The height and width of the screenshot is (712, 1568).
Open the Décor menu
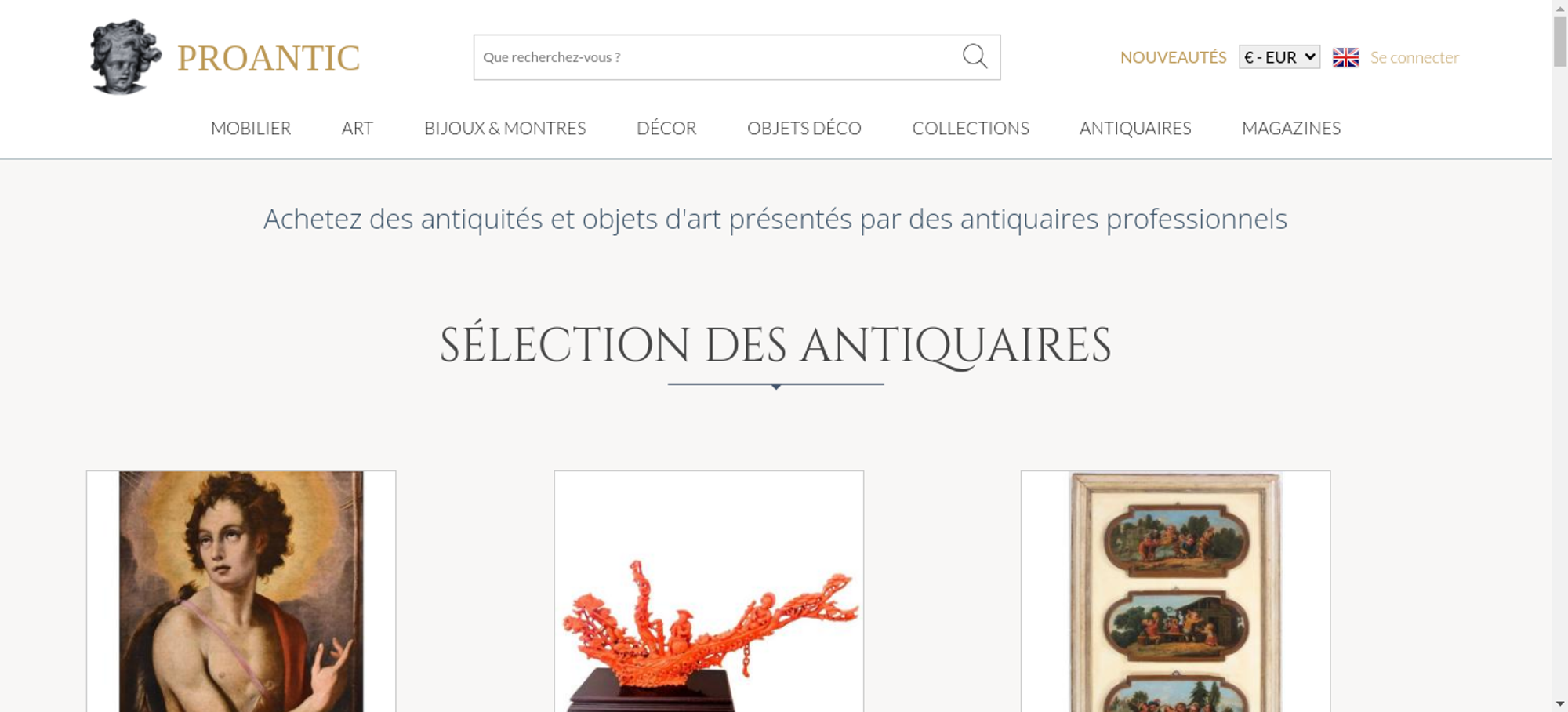click(666, 128)
